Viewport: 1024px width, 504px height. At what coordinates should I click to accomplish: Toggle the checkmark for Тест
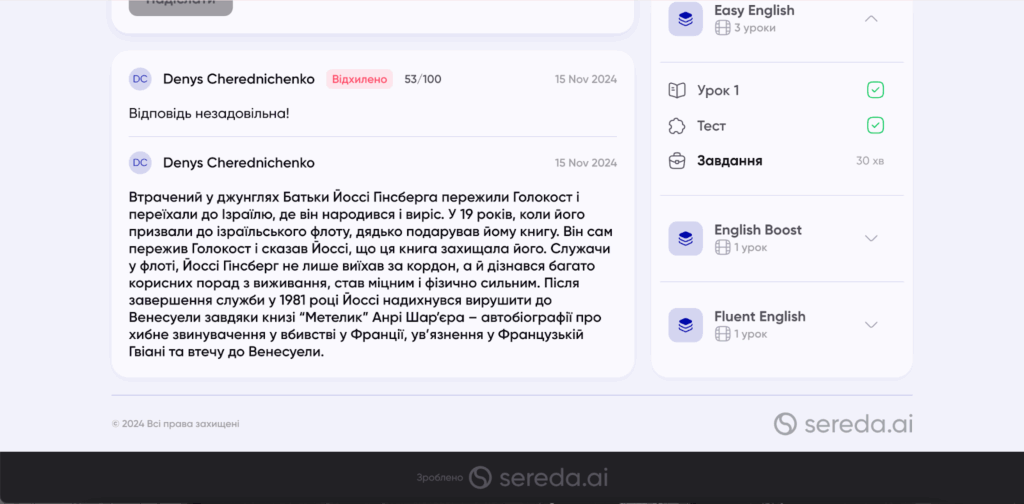pyautogui.click(x=875, y=125)
